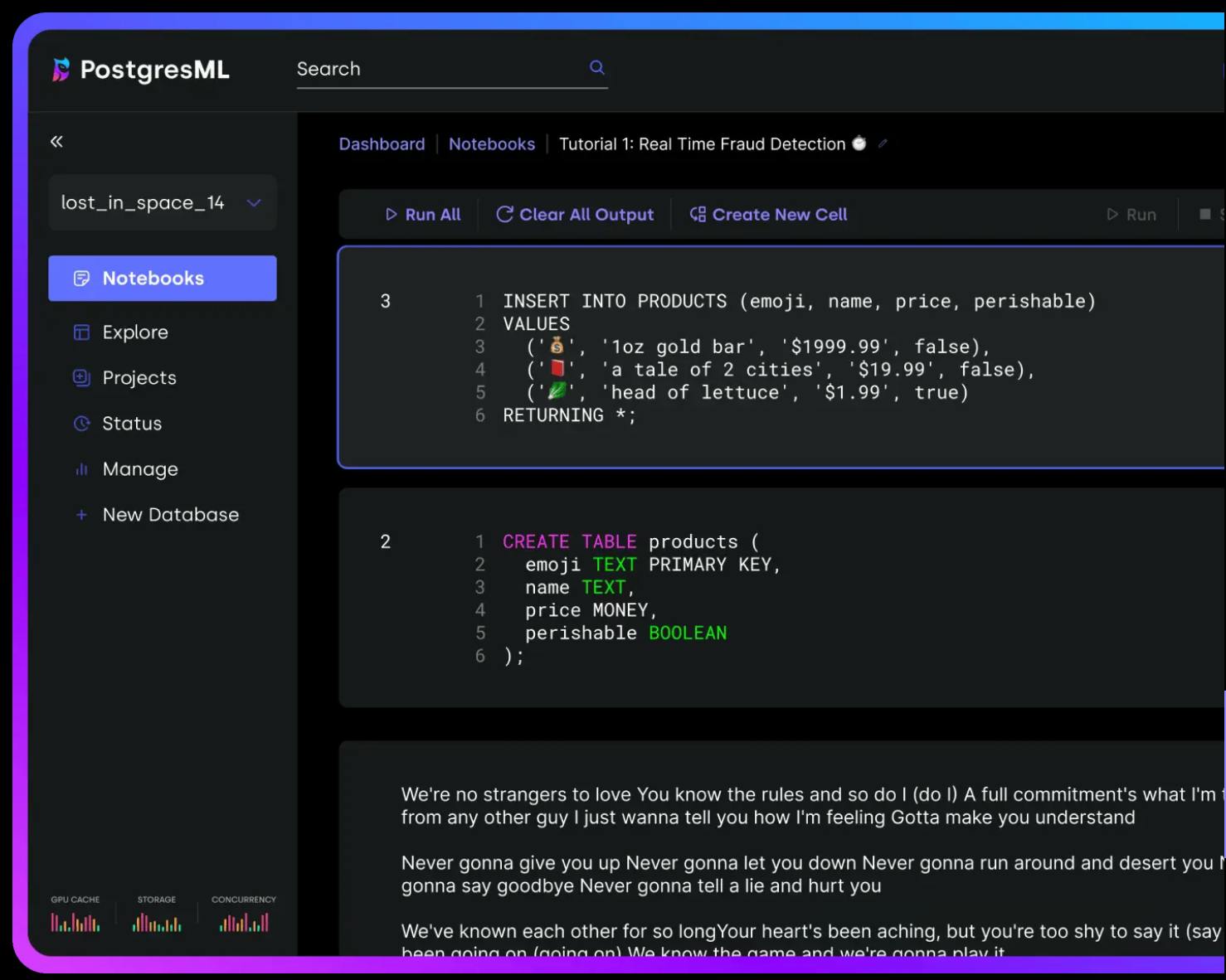Click Clear All Output
Screen dimensions: 1226x980
[575, 214]
